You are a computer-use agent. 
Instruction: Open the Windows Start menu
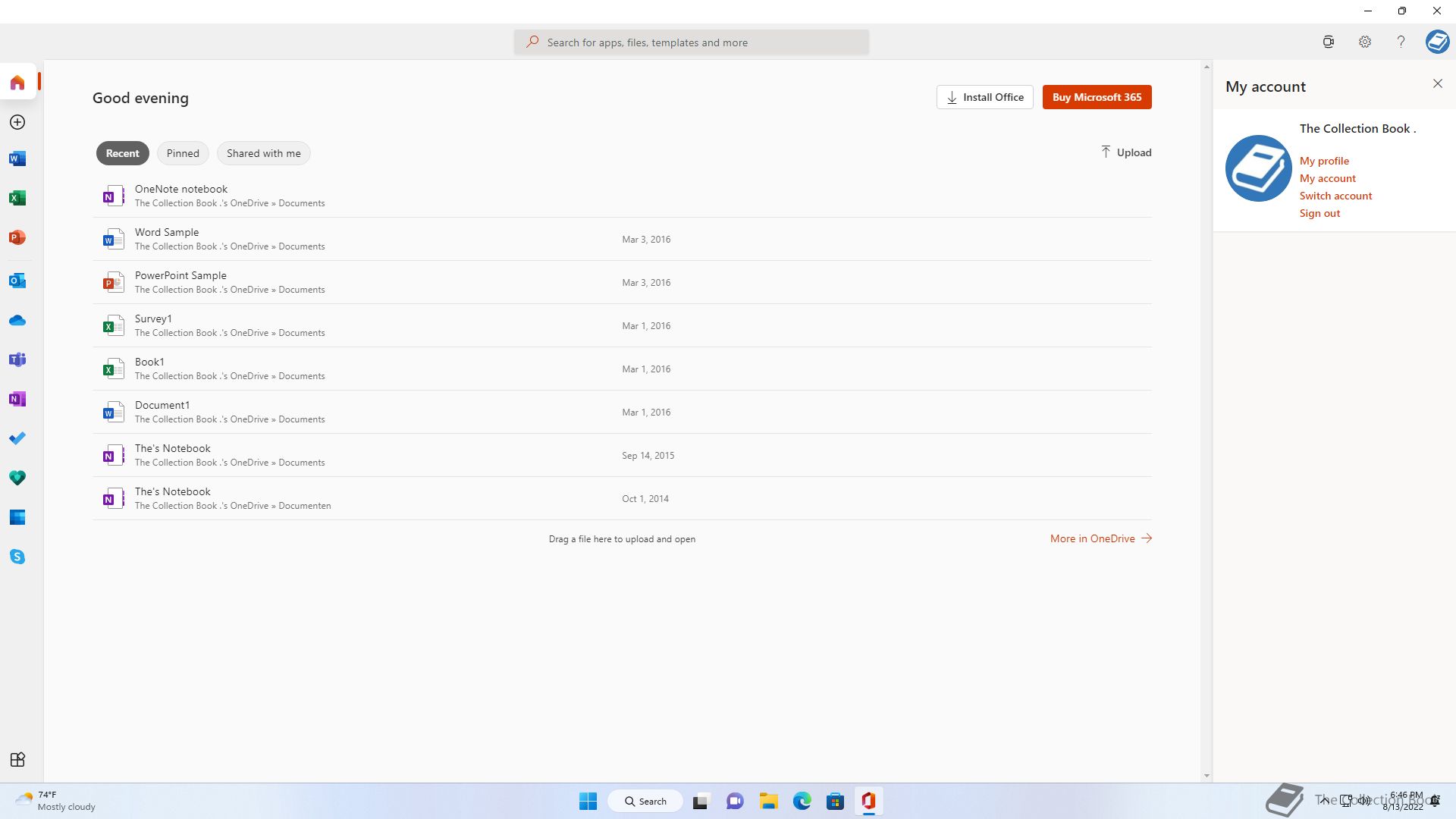pyautogui.click(x=588, y=801)
